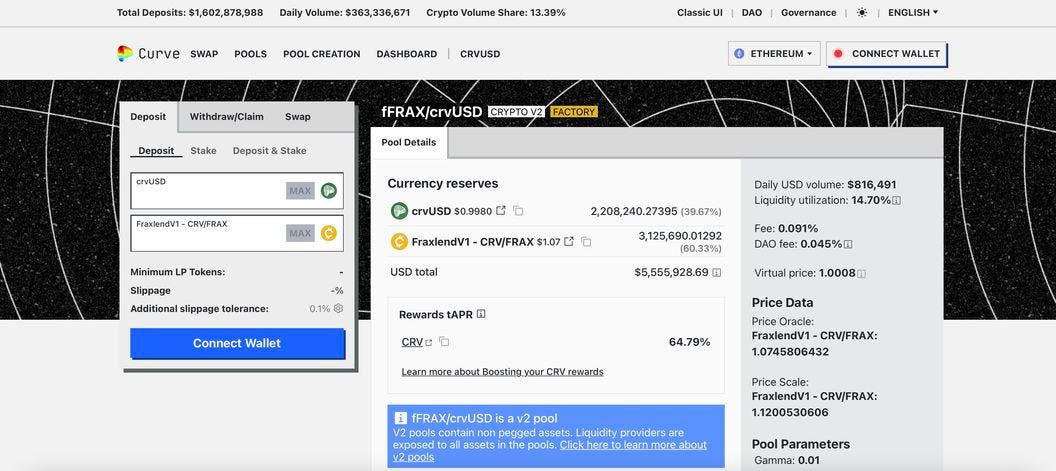Click the red dot in CONNECT WALLET
The width and height of the screenshot is (1056, 471).
click(838, 54)
